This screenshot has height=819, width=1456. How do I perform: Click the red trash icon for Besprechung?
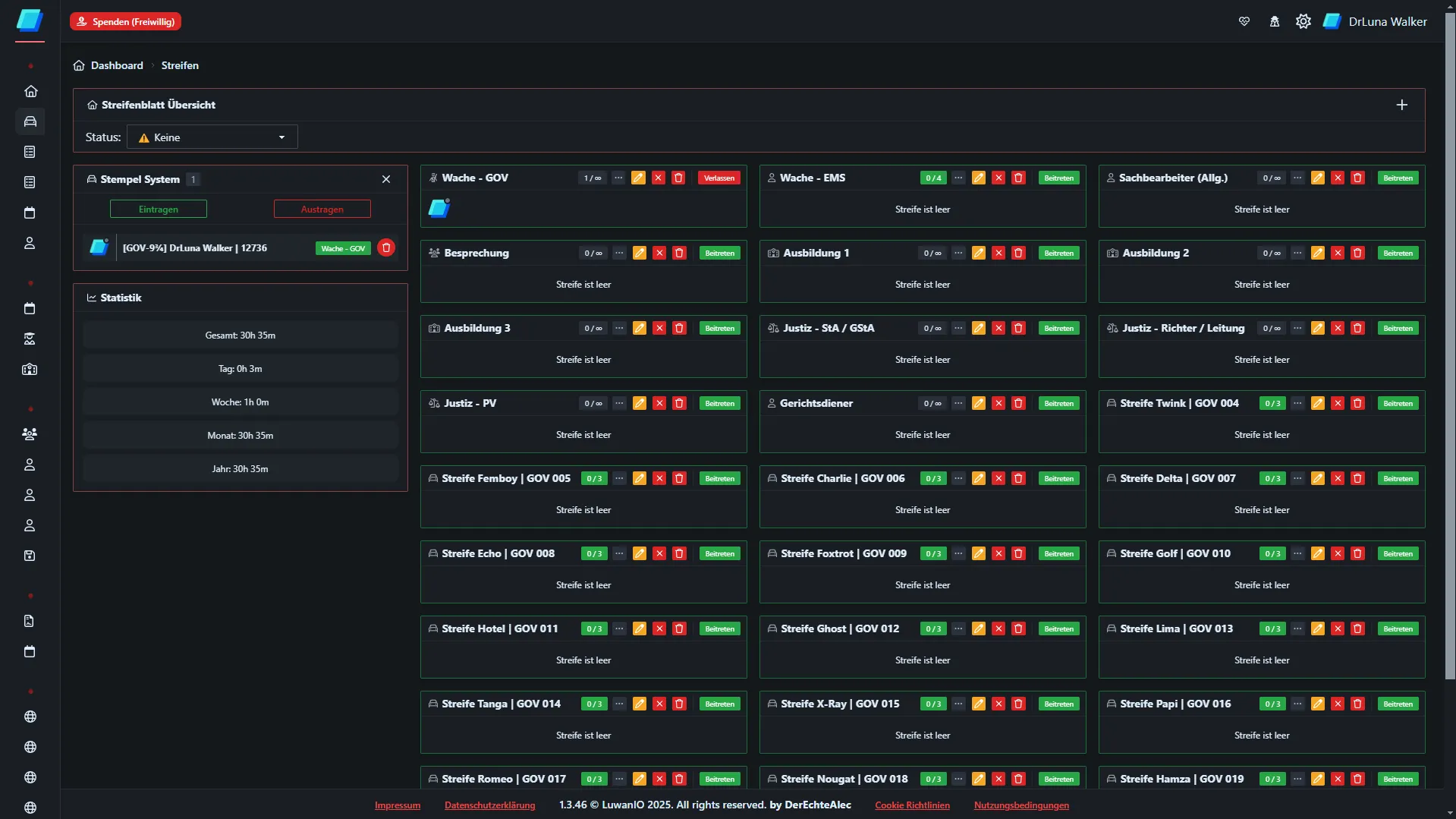[679, 253]
